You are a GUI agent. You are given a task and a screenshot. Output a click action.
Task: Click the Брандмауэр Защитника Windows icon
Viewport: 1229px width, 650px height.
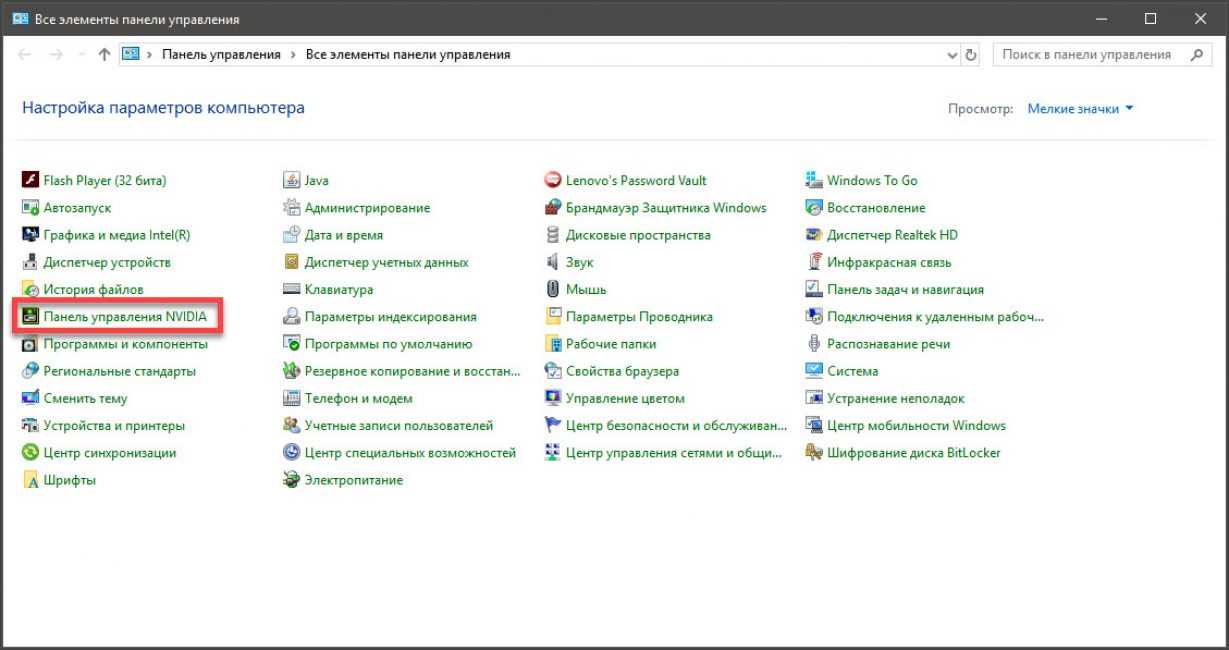coord(553,208)
